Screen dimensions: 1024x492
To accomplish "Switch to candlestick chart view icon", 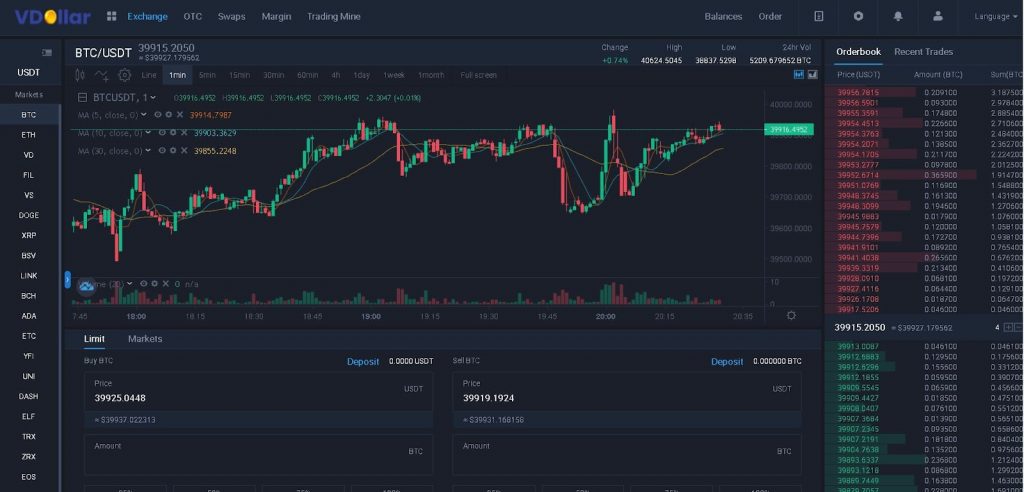I will [798, 74].
